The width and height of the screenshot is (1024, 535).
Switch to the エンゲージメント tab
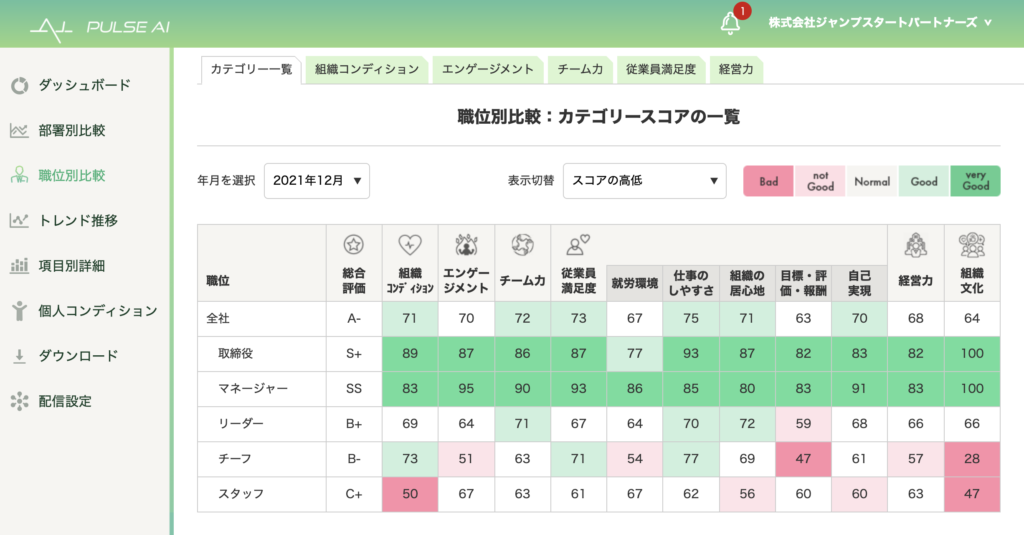[x=488, y=69]
